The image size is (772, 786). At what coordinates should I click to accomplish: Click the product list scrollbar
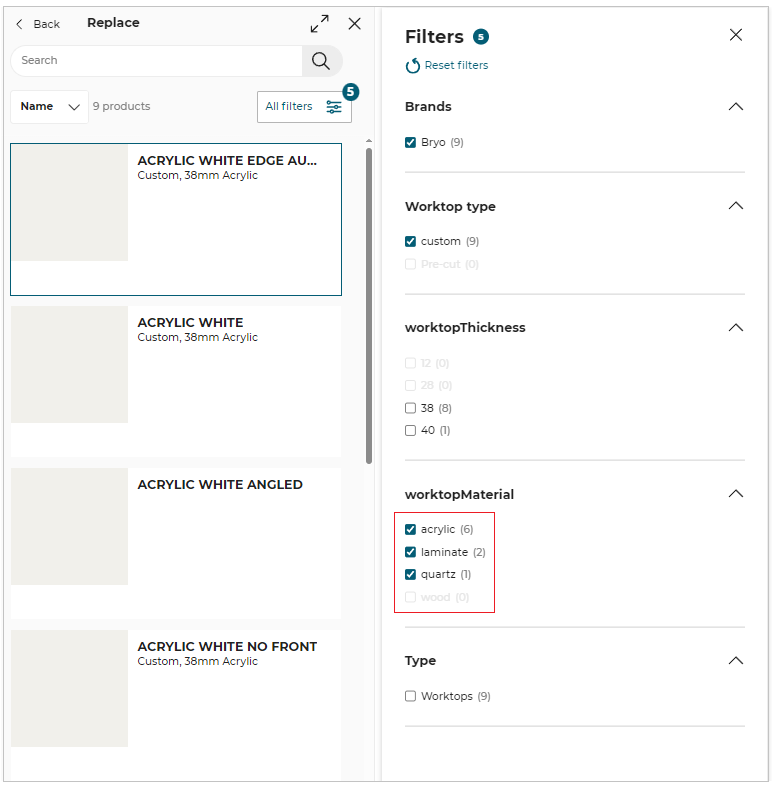[369, 300]
